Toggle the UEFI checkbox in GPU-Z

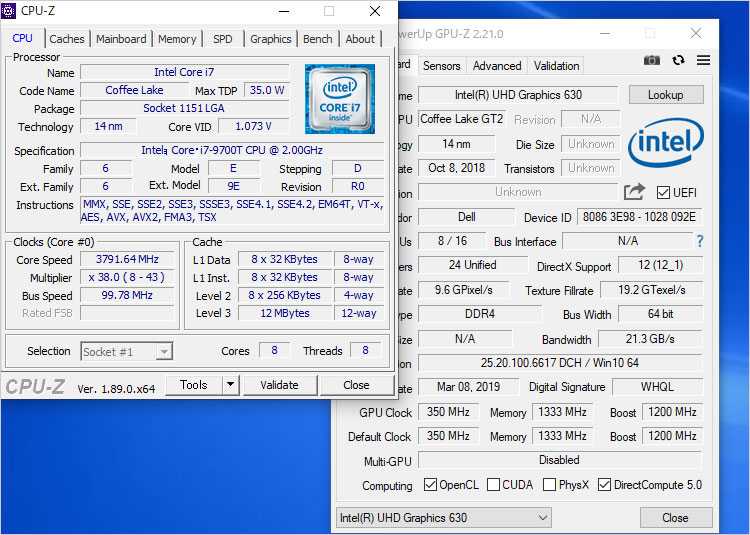click(x=663, y=192)
